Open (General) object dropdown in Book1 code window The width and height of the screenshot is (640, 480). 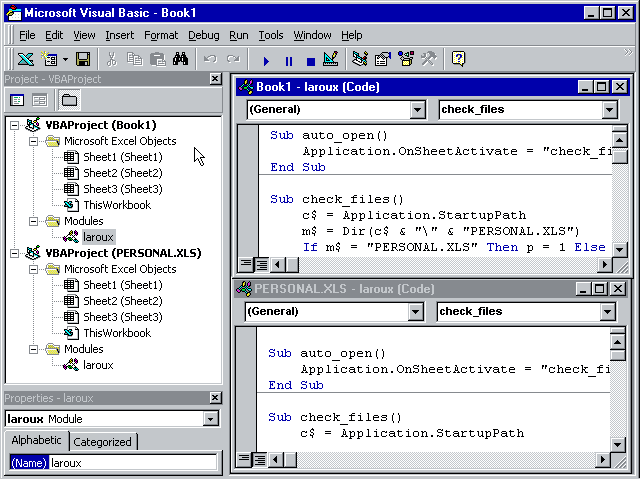[x=417, y=110]
